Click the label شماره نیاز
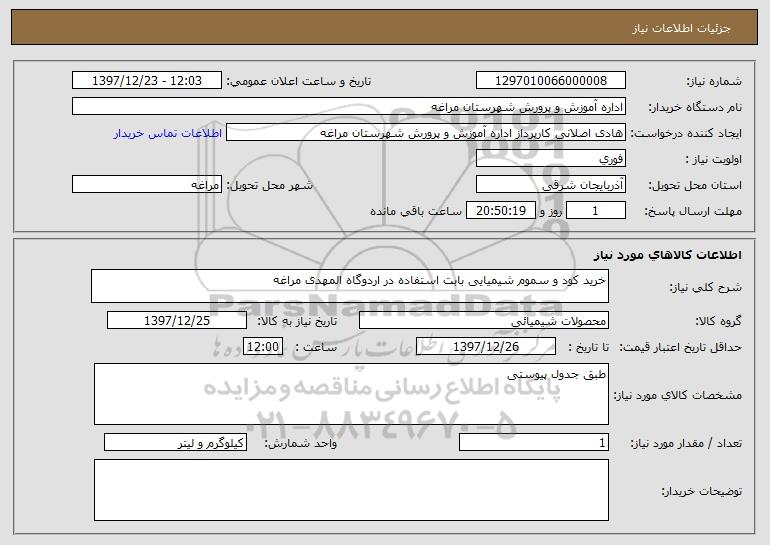 [714, 81]
